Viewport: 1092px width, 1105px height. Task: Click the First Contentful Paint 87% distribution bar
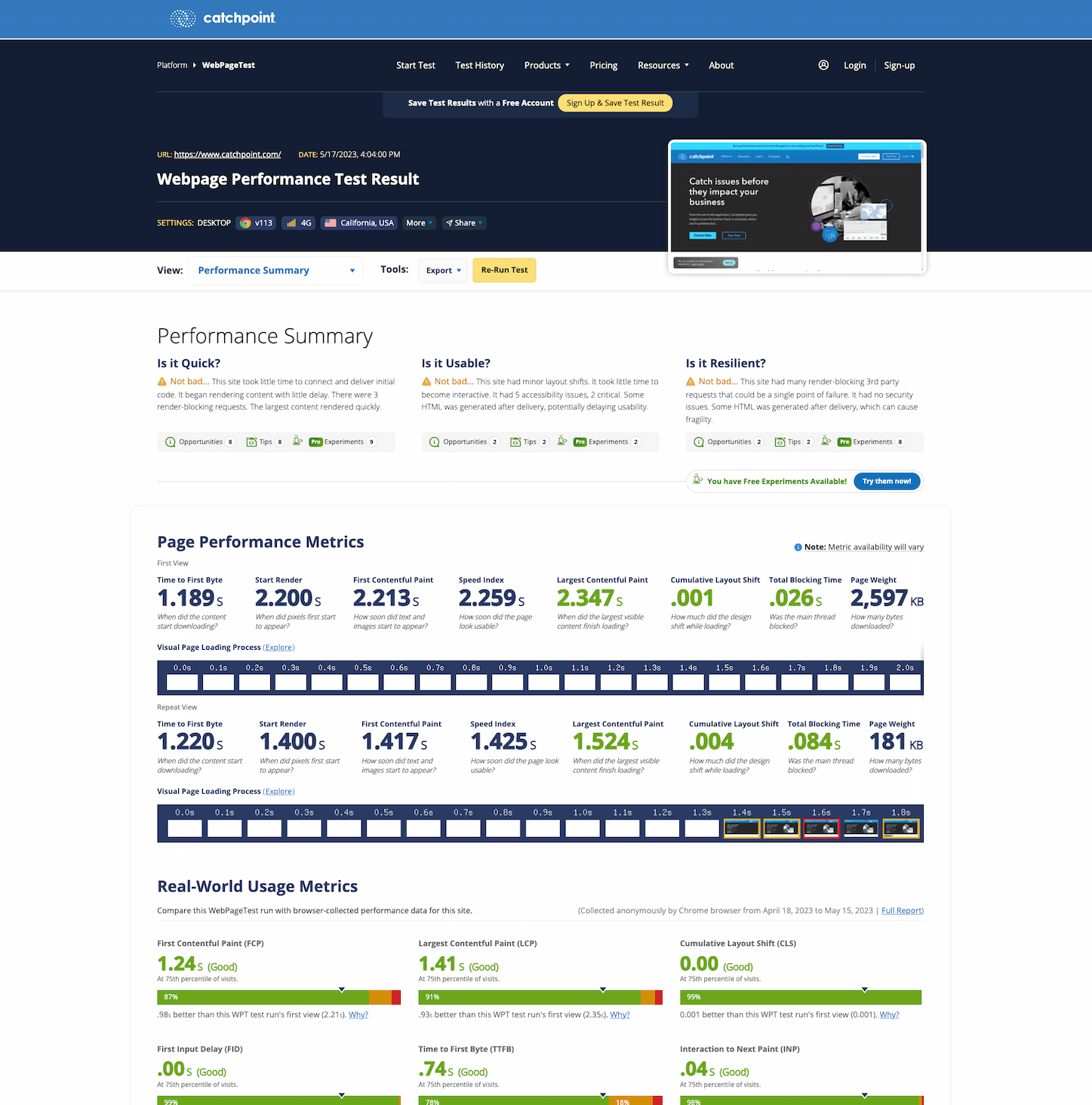click(x=278, y=997)
